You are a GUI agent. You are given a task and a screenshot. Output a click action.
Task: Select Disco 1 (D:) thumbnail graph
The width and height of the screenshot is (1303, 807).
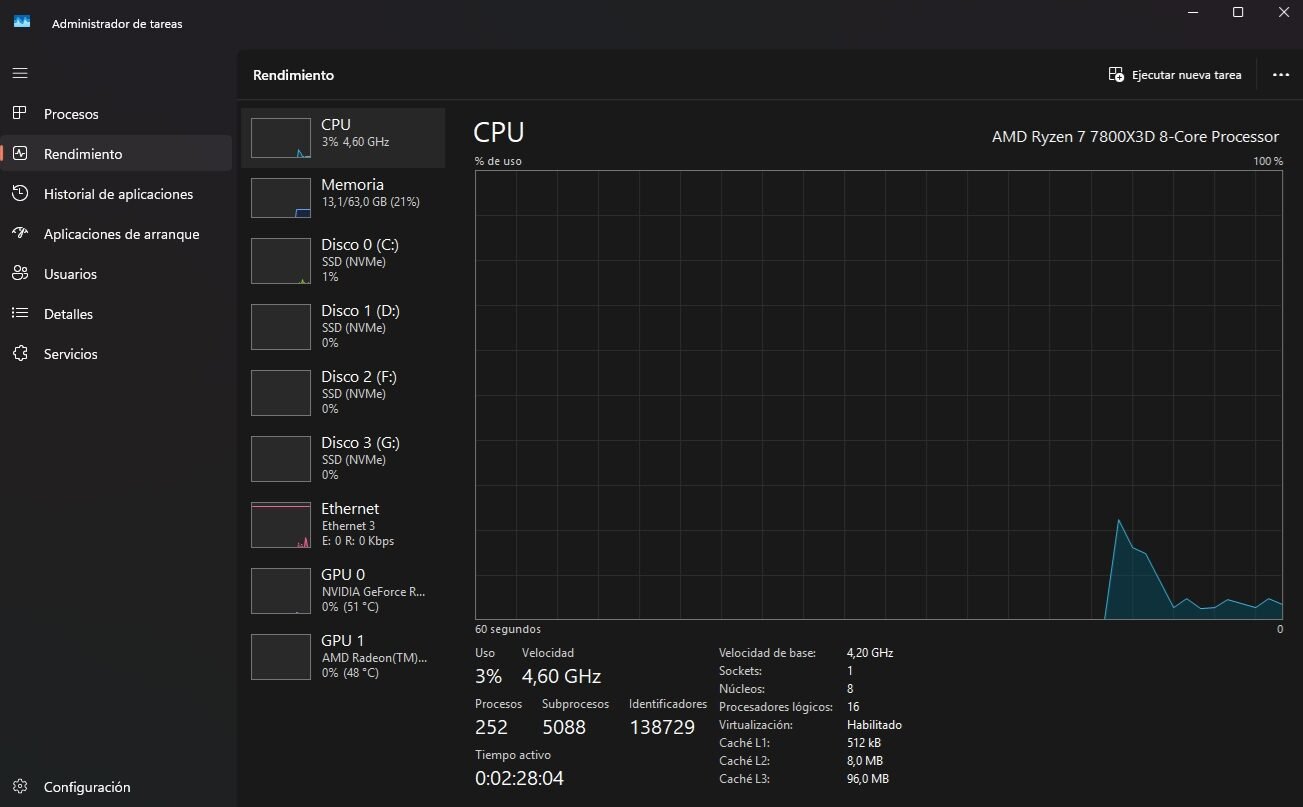pos(281,327)
